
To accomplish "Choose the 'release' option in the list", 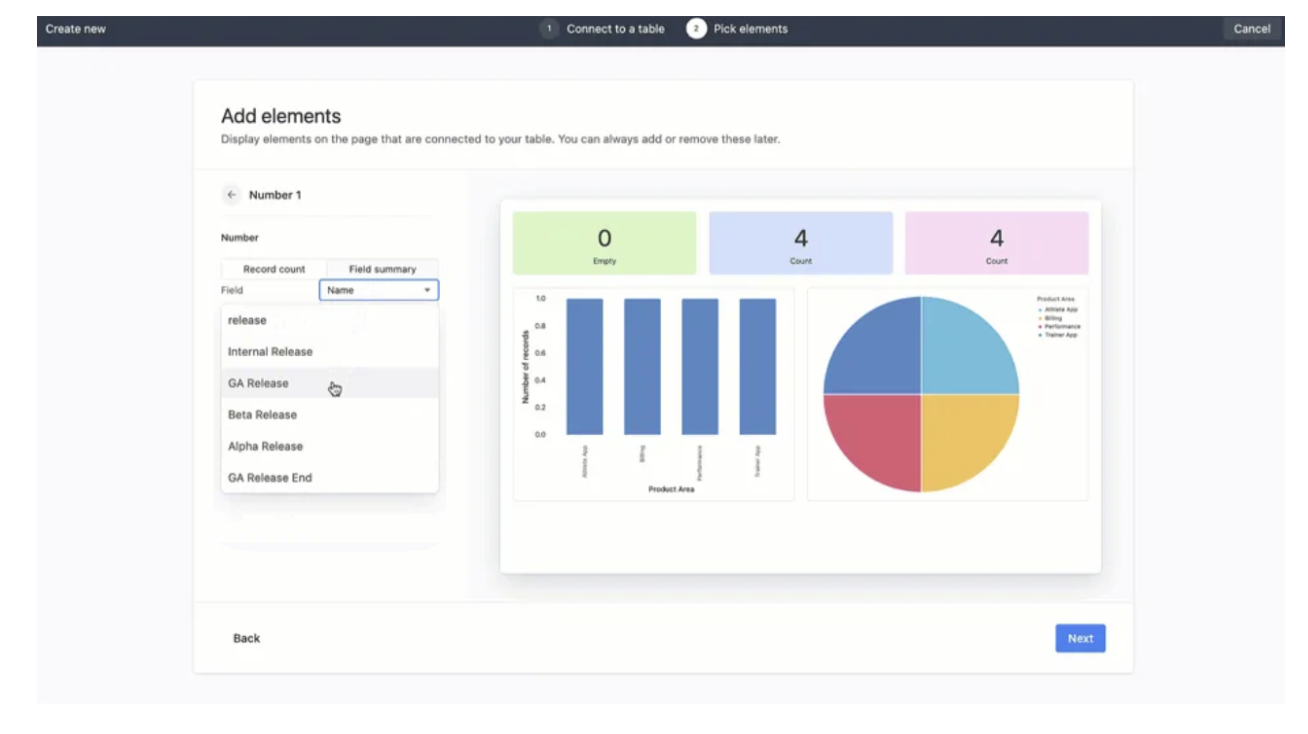I will [247, 321].
